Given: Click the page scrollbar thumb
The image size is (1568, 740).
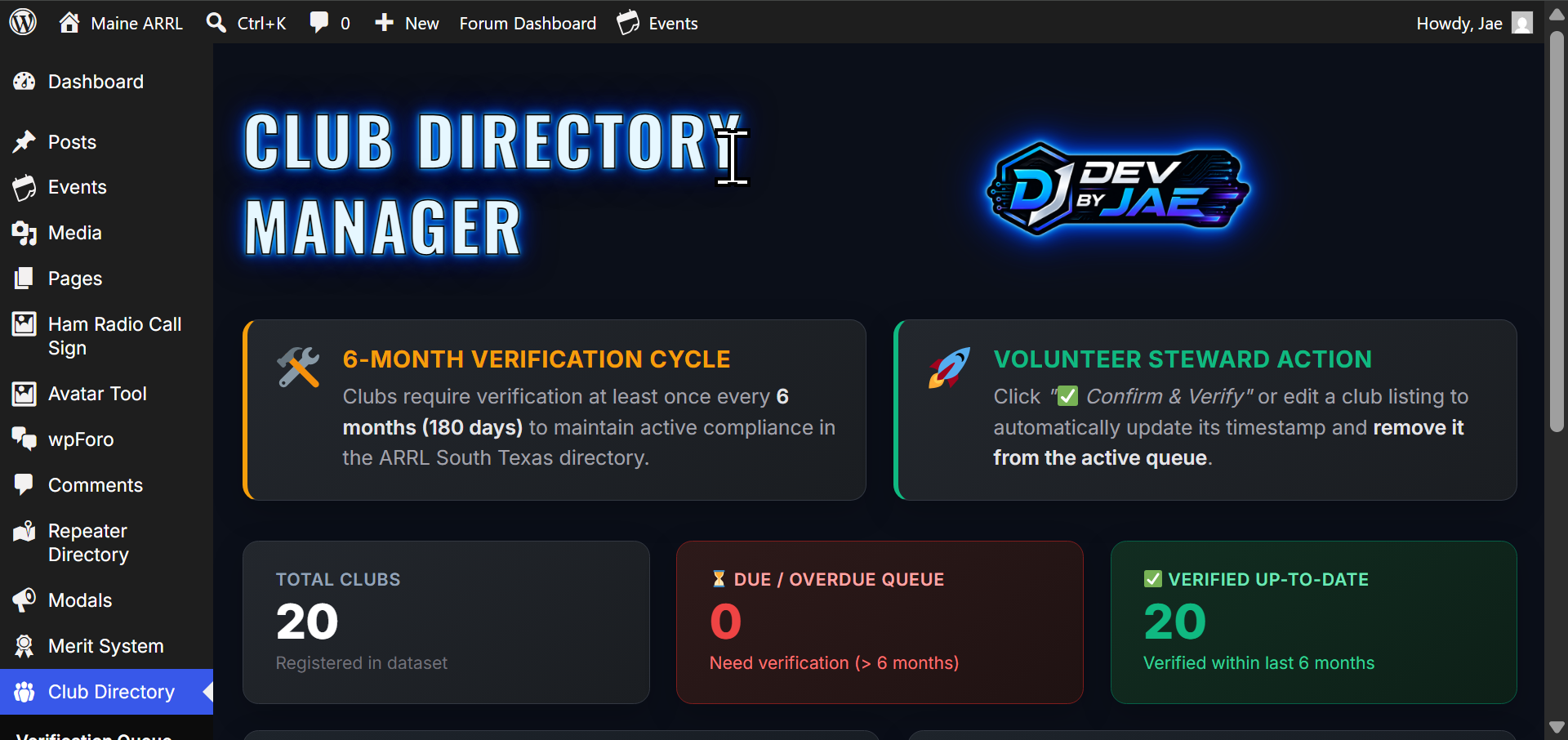Looking at the screenshot, I should pyautogui.click(x=1557, y=231).
